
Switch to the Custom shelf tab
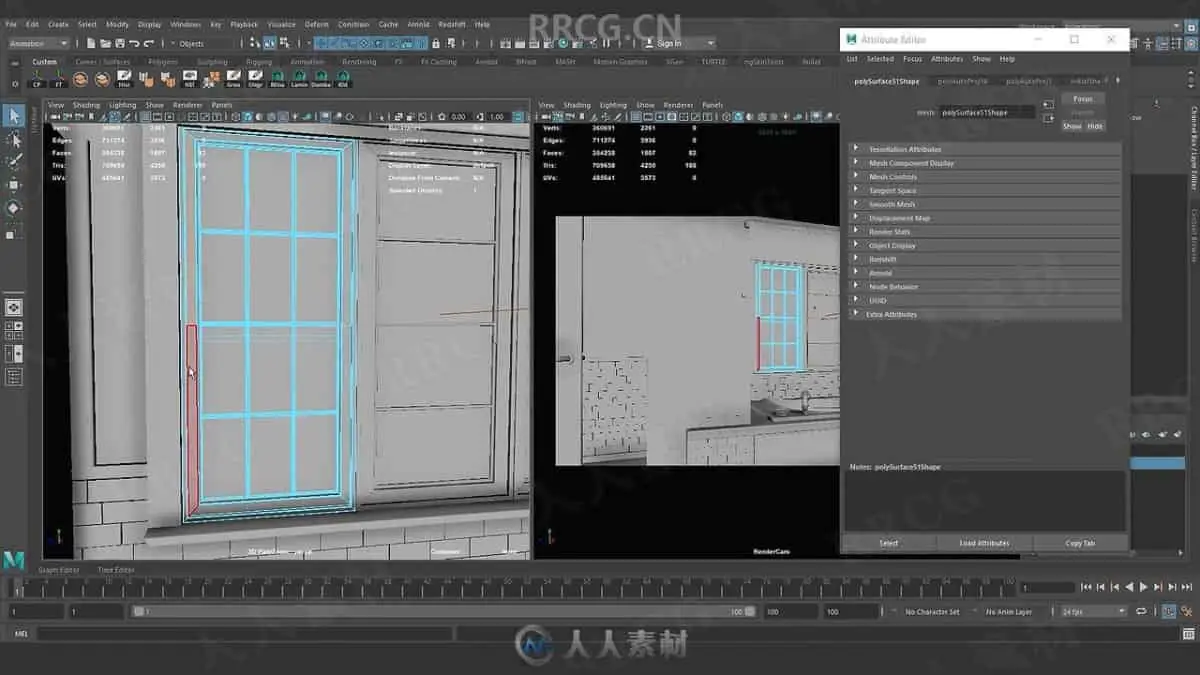click(44, 61)
